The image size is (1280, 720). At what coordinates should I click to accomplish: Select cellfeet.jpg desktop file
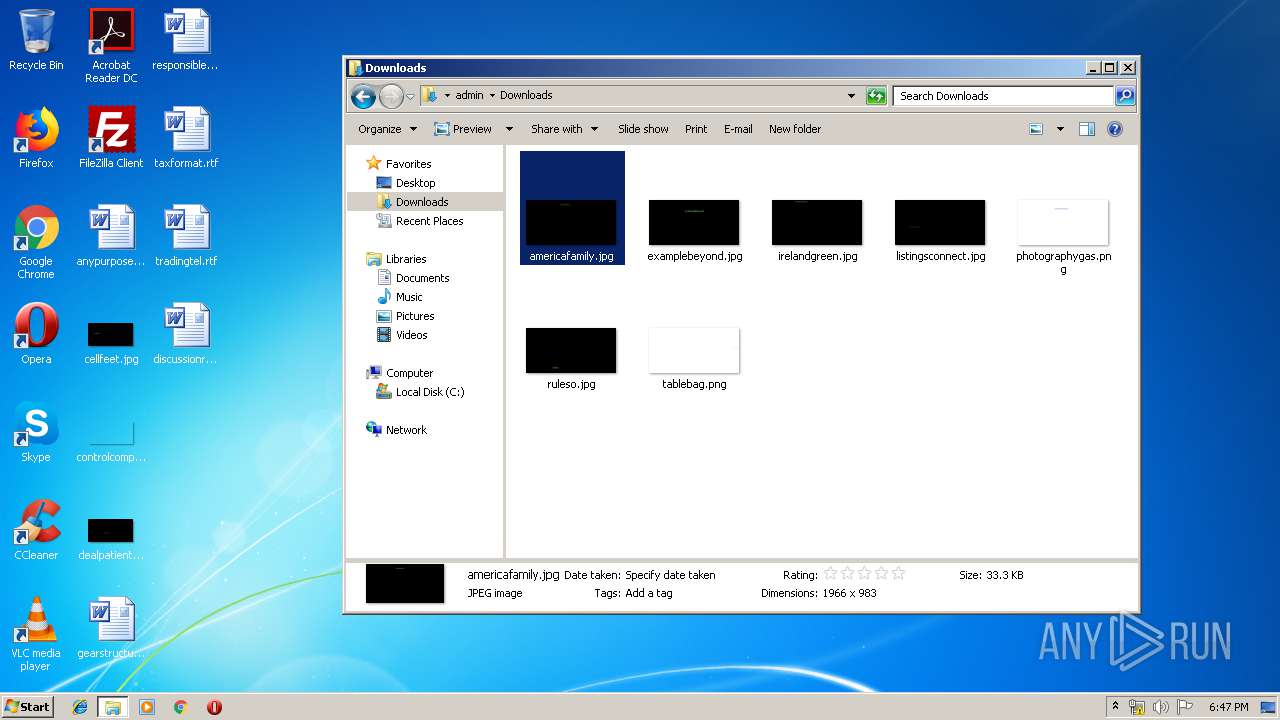click(x=111, y=341)
